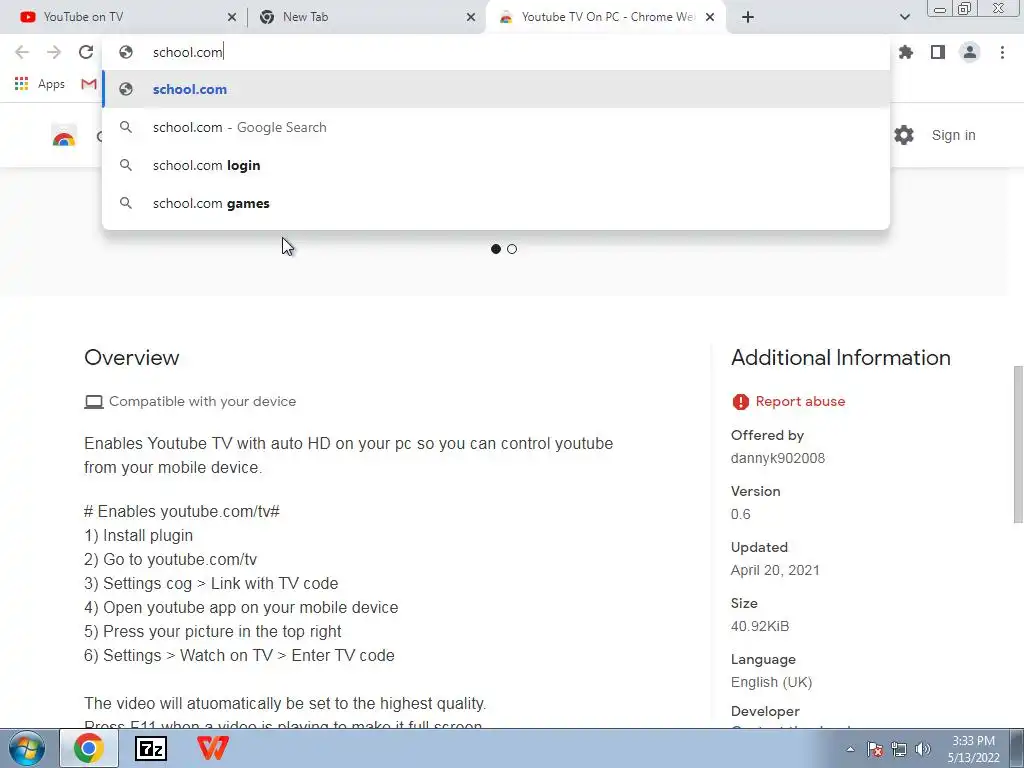Screen dimensions: 1024x768
Task: Show hidden tray icons arrow
Action: (x=850, y=749)
